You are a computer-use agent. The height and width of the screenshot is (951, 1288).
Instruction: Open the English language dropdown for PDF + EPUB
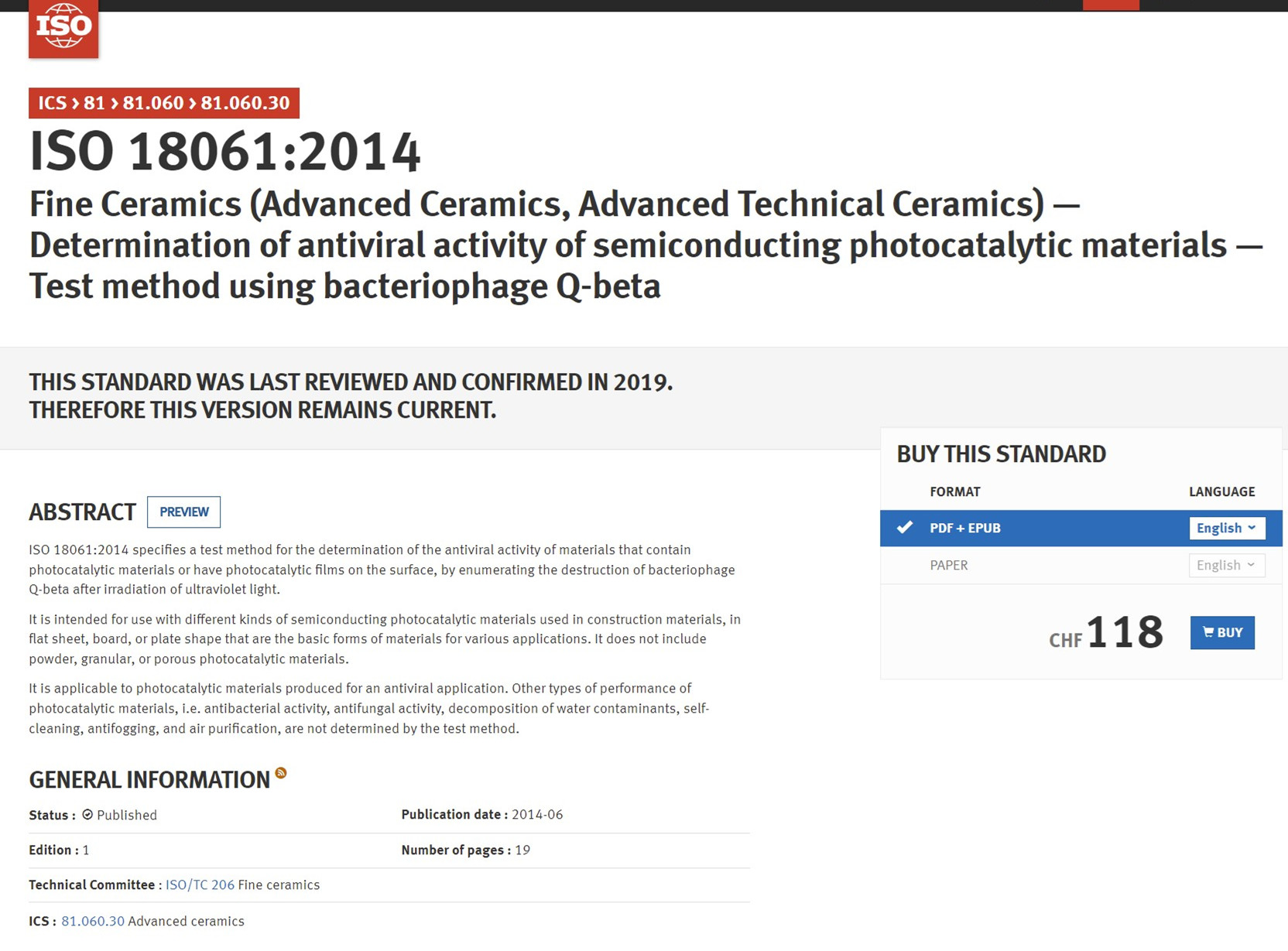1227,528
